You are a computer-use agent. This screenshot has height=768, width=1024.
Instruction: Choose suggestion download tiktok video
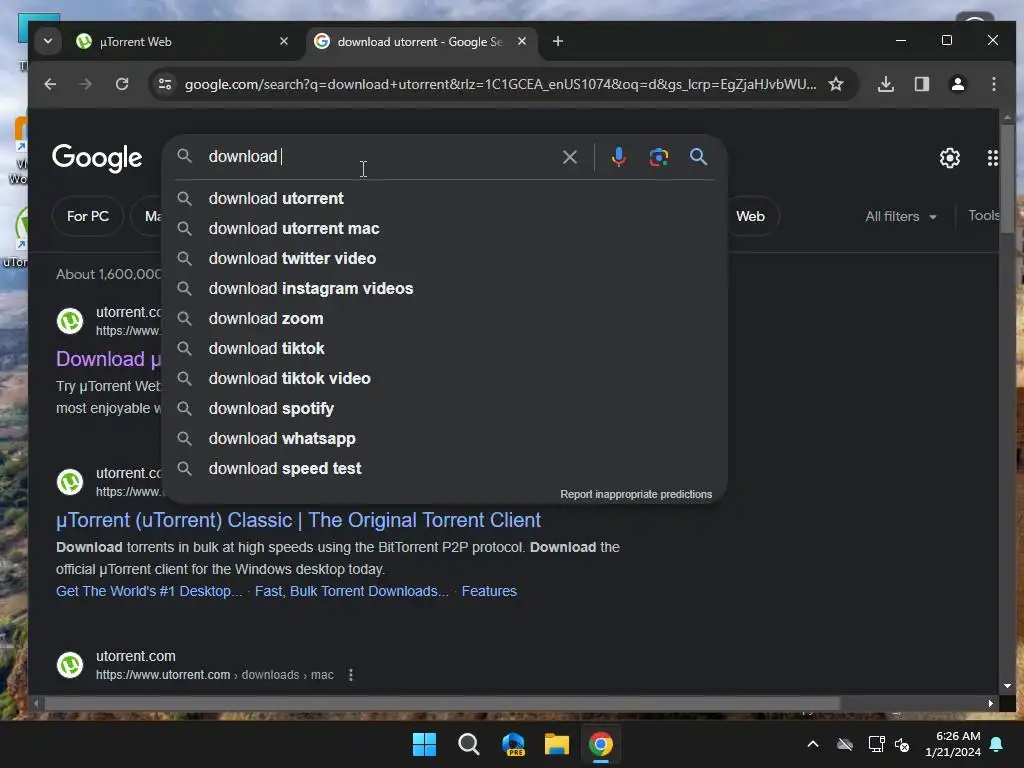click(444, 379)
